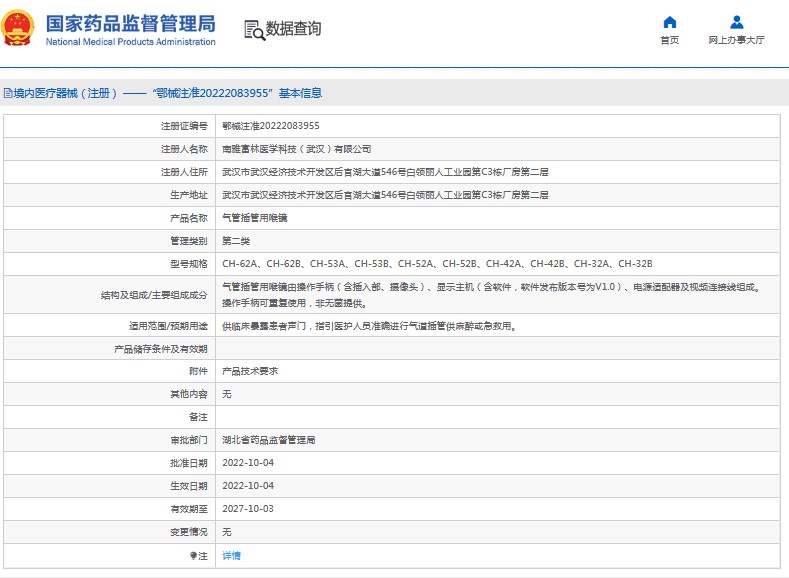789x578 pixels.
Task: Click the document icon before 境内医疗器械
Action: pos(7,93)
